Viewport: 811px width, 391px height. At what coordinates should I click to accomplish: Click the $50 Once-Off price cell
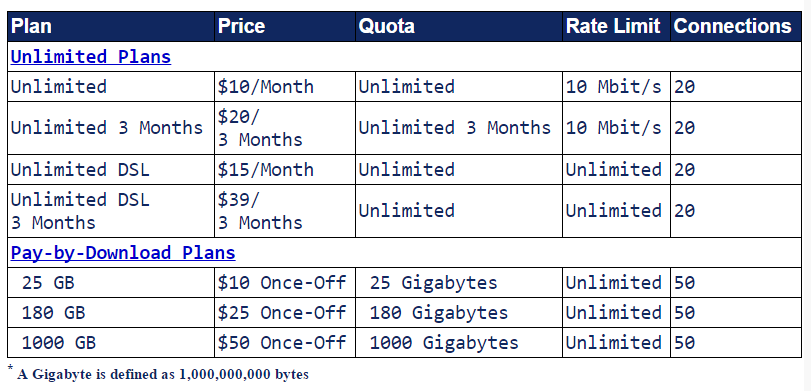[x=284, y=342]
